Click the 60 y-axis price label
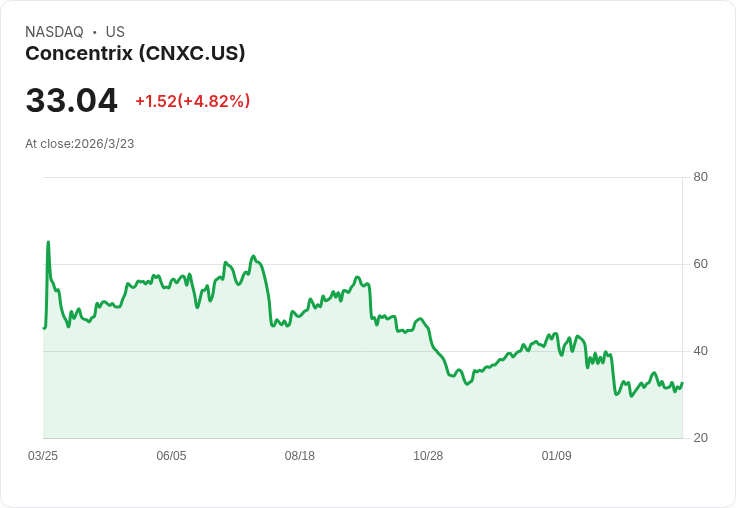This screenshot has width=736, height=508. click(700, 264)
